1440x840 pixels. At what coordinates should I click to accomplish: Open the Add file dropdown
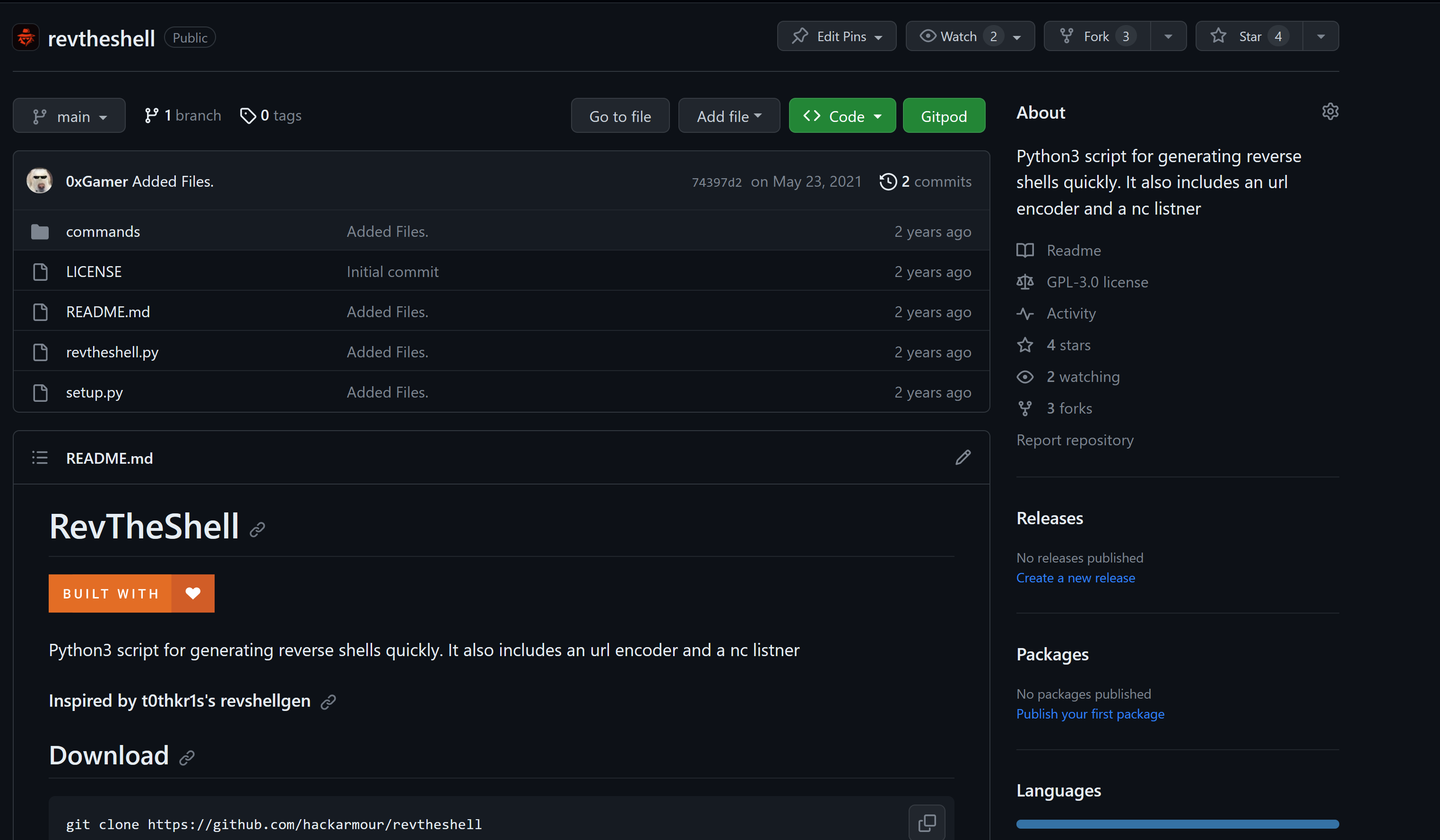[729, 116]
